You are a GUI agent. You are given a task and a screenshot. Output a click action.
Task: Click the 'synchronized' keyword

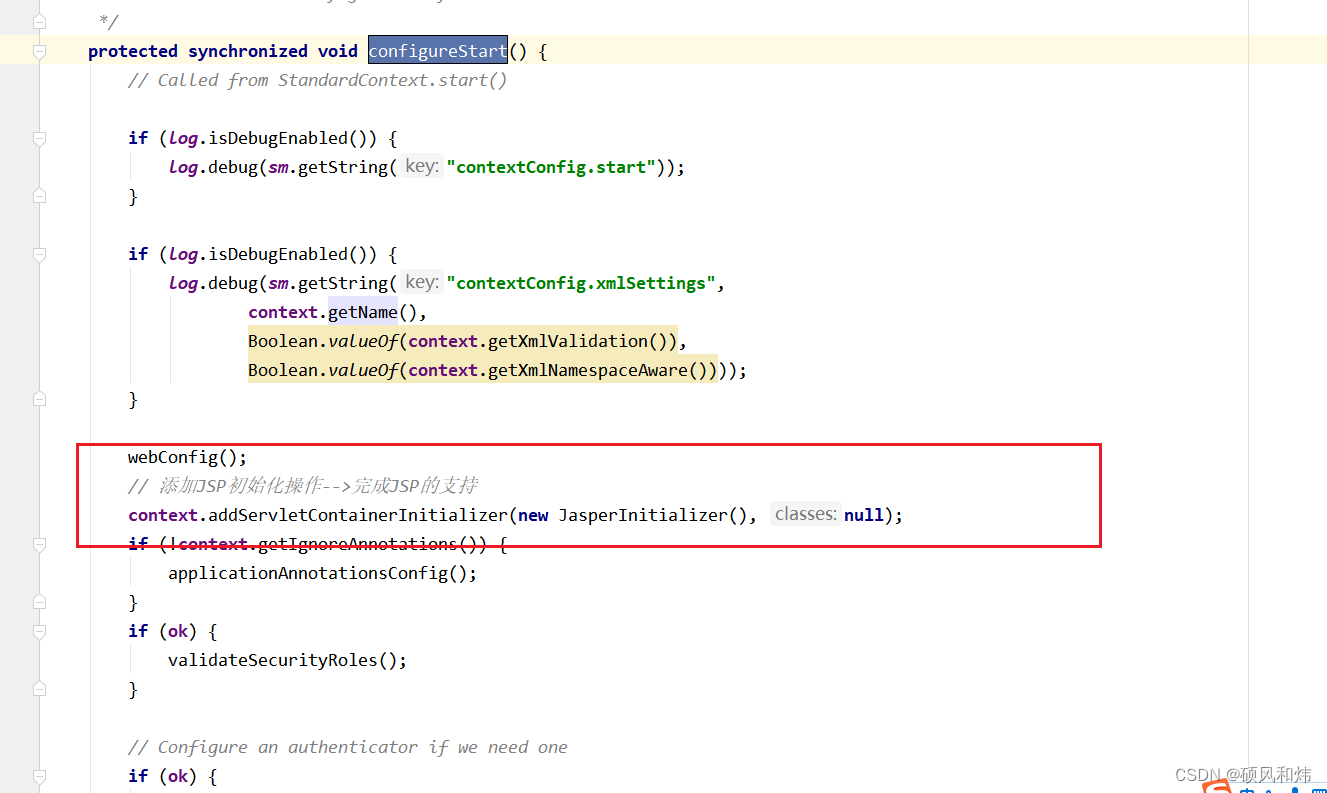click(248, 51)
